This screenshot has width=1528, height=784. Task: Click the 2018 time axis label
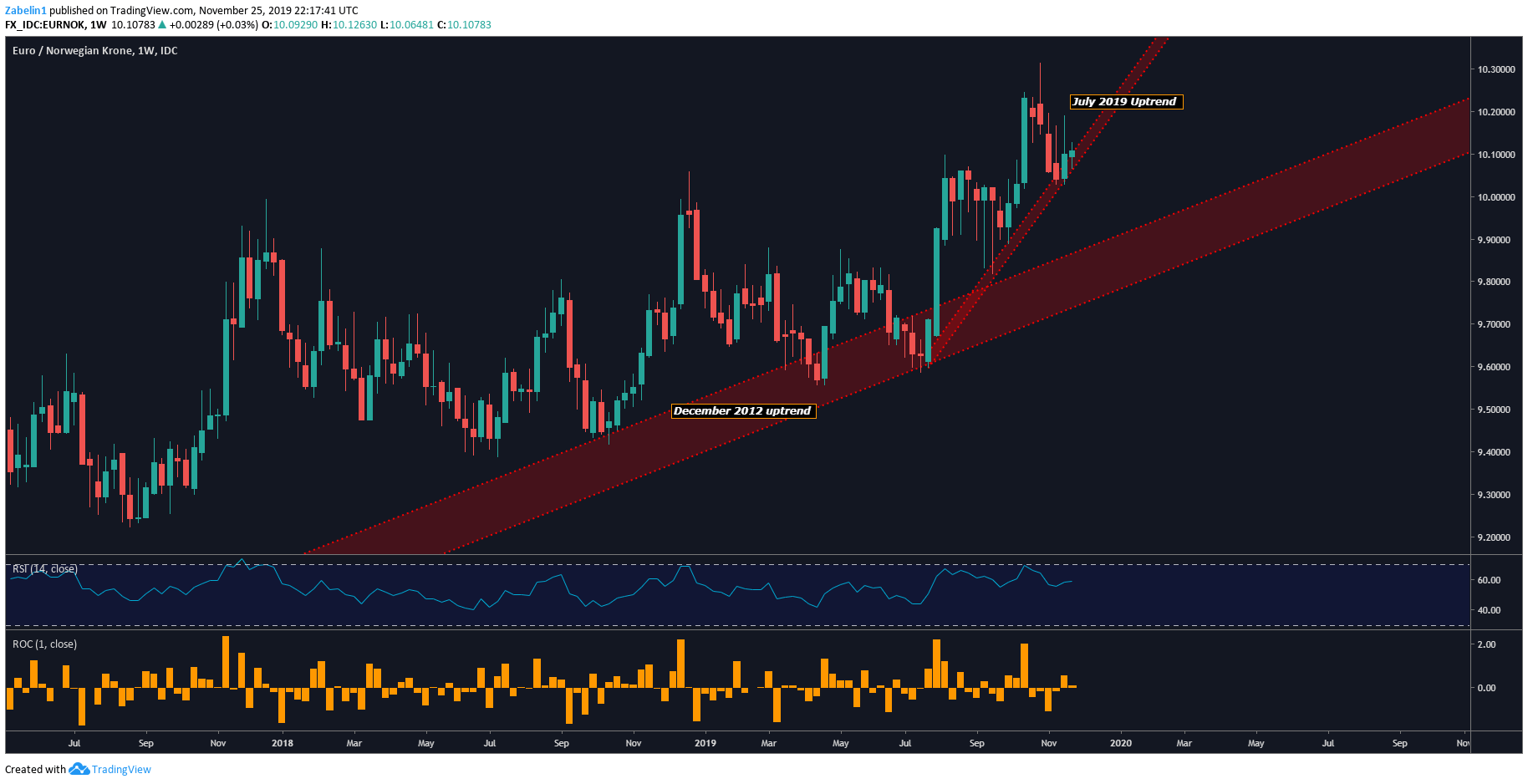pyautogui.click(x=283, y=743)
